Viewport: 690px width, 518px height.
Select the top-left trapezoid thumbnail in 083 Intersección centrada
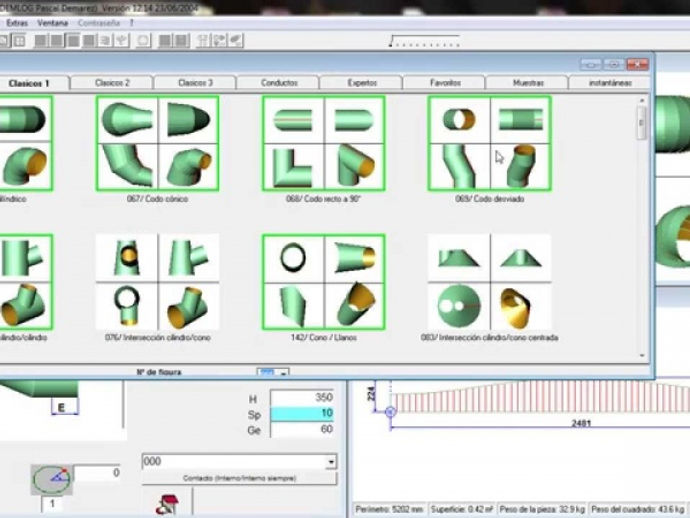pyautogui.click(x=459, y=257)
